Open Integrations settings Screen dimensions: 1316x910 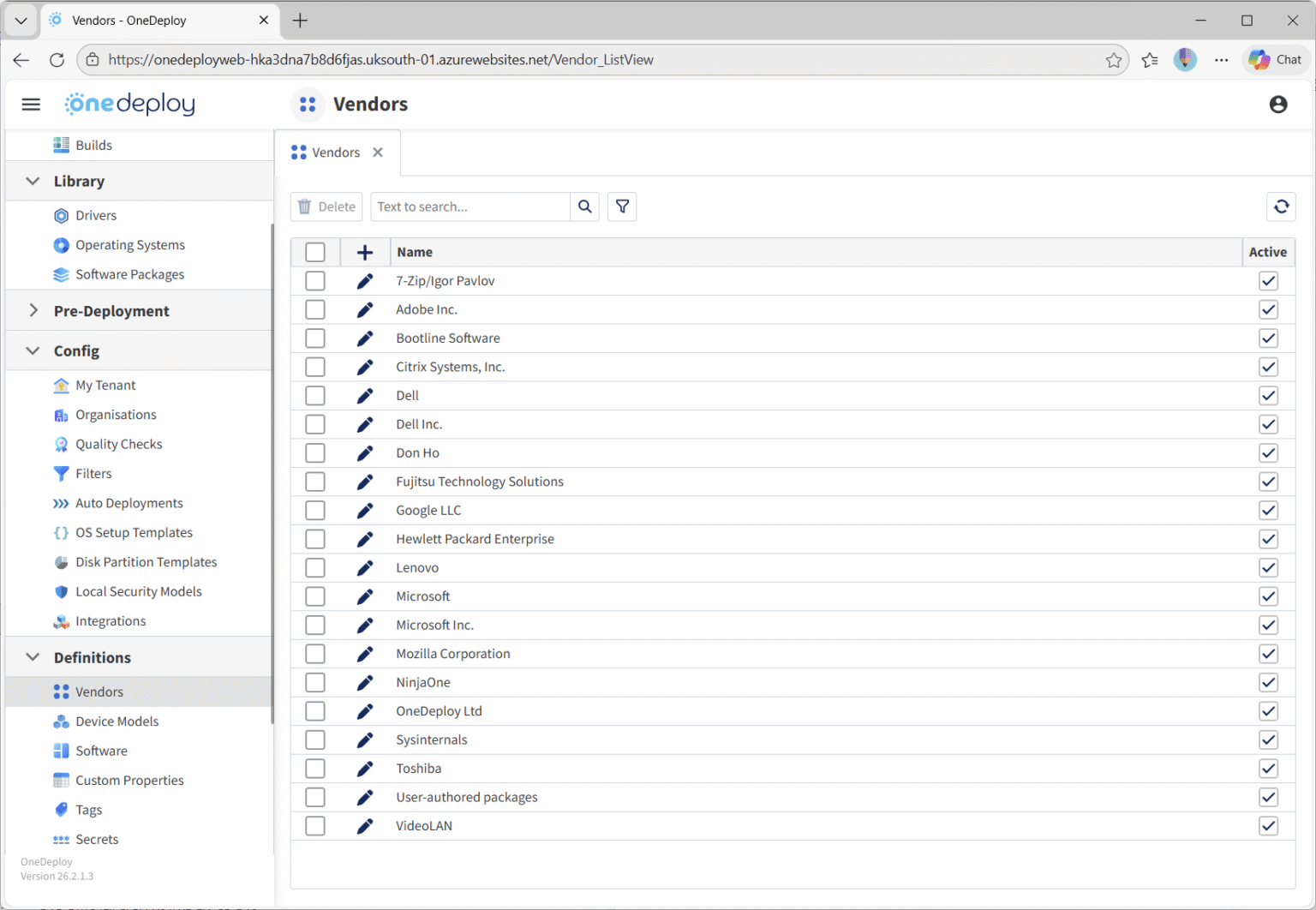pyautogui.click(x=111, y=621)
